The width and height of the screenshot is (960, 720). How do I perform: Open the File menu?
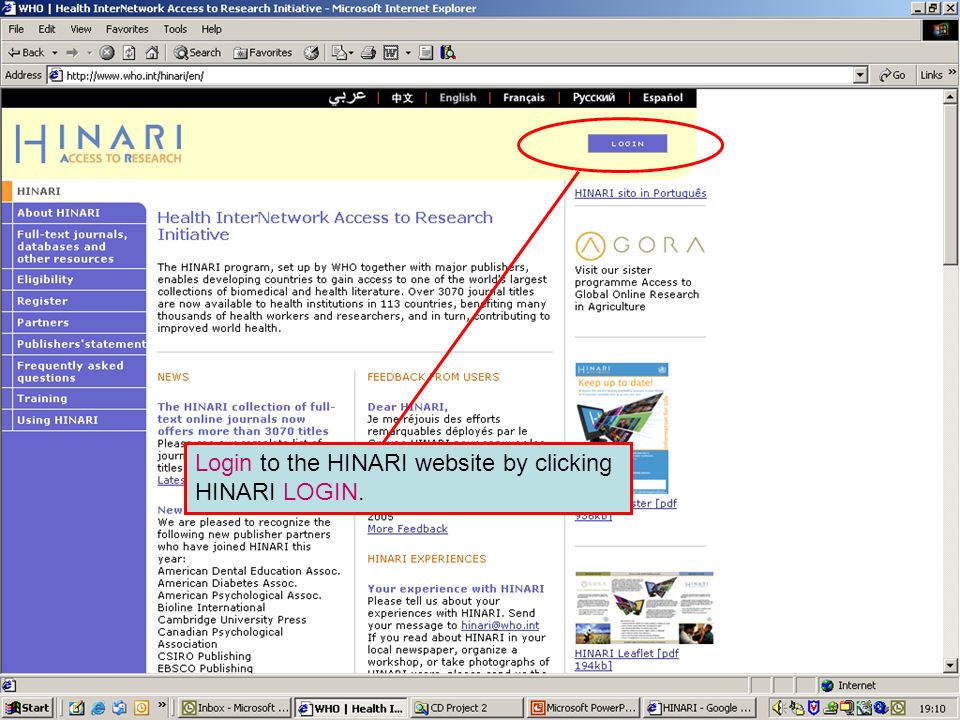pyautogui.click(x=16, y=29)
